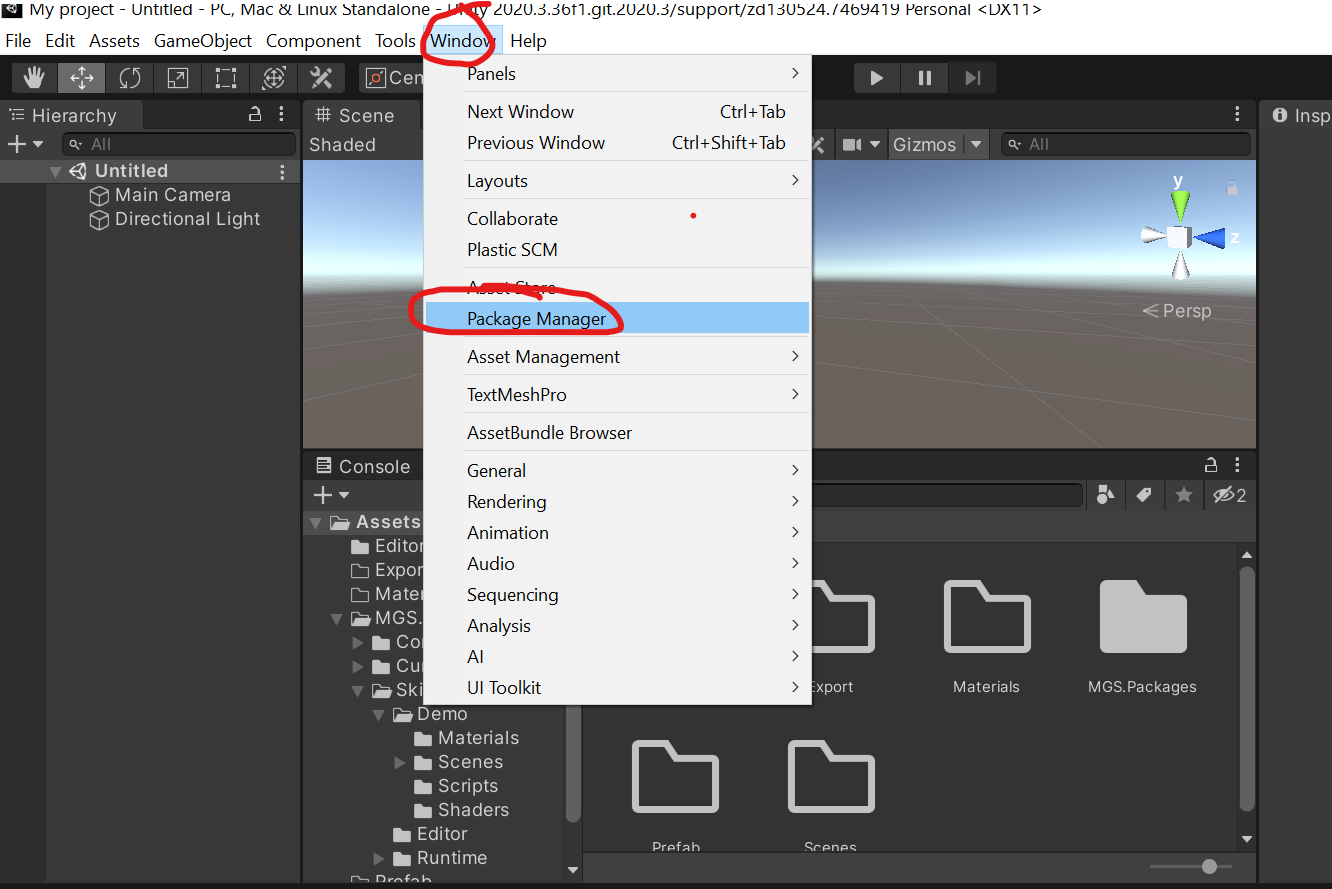Expand the Asset Management submenu
This screenshot has height=889, width=1332.
617,357
